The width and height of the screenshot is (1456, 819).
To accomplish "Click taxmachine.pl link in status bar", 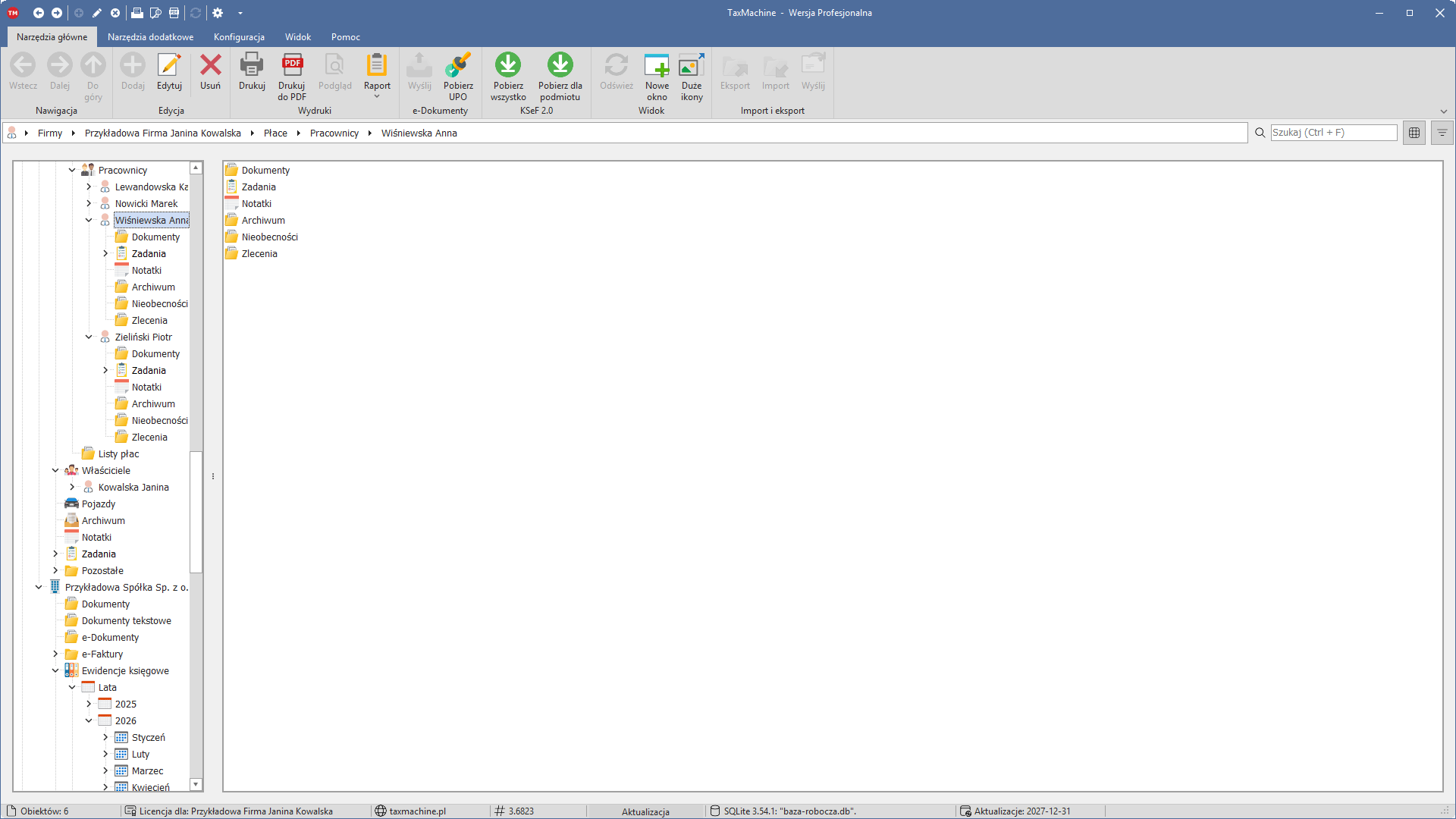I will [417, 811].
